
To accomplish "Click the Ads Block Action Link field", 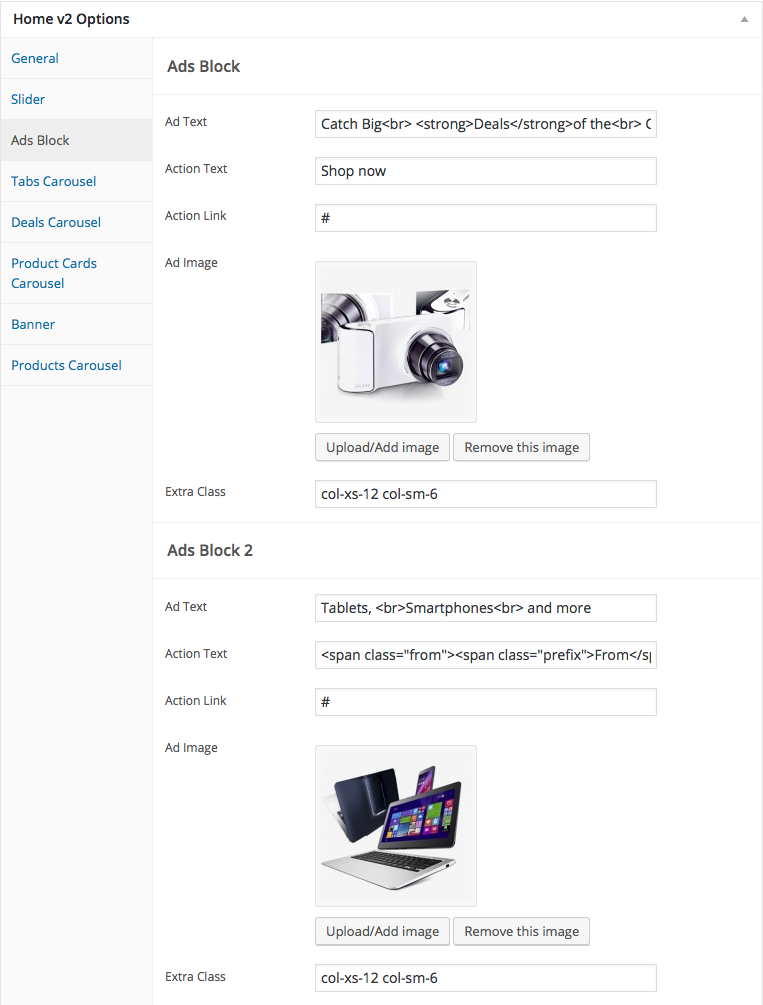I will [x=485, y=218].
